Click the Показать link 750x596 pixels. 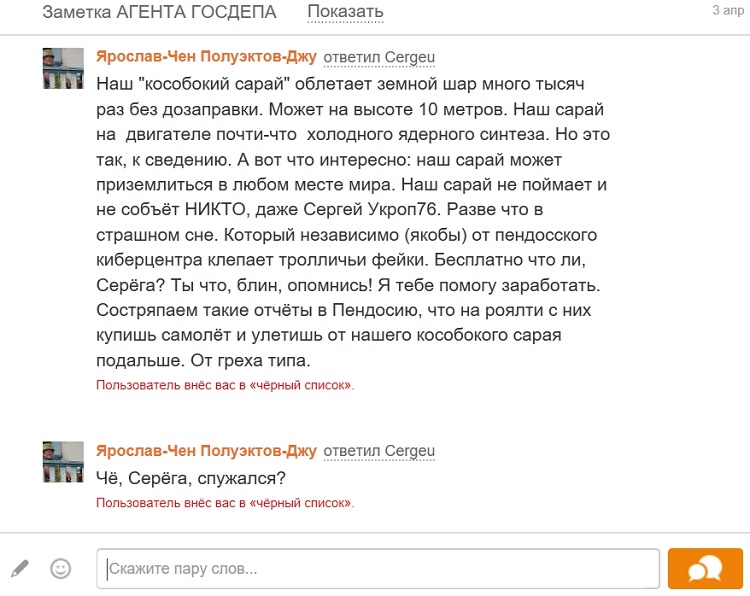345,11
